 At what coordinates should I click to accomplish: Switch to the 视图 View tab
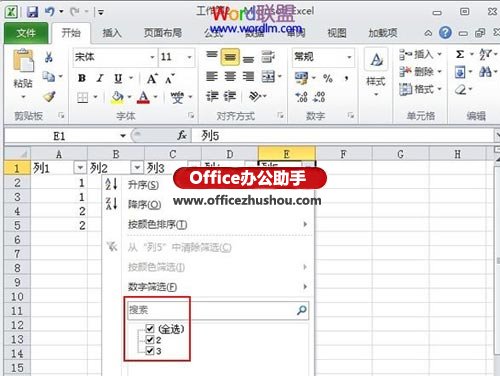tap(337, 33)
